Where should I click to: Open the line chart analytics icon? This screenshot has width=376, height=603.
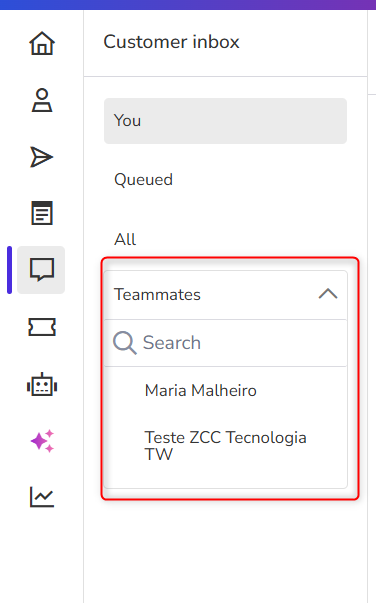pos(42,497)
